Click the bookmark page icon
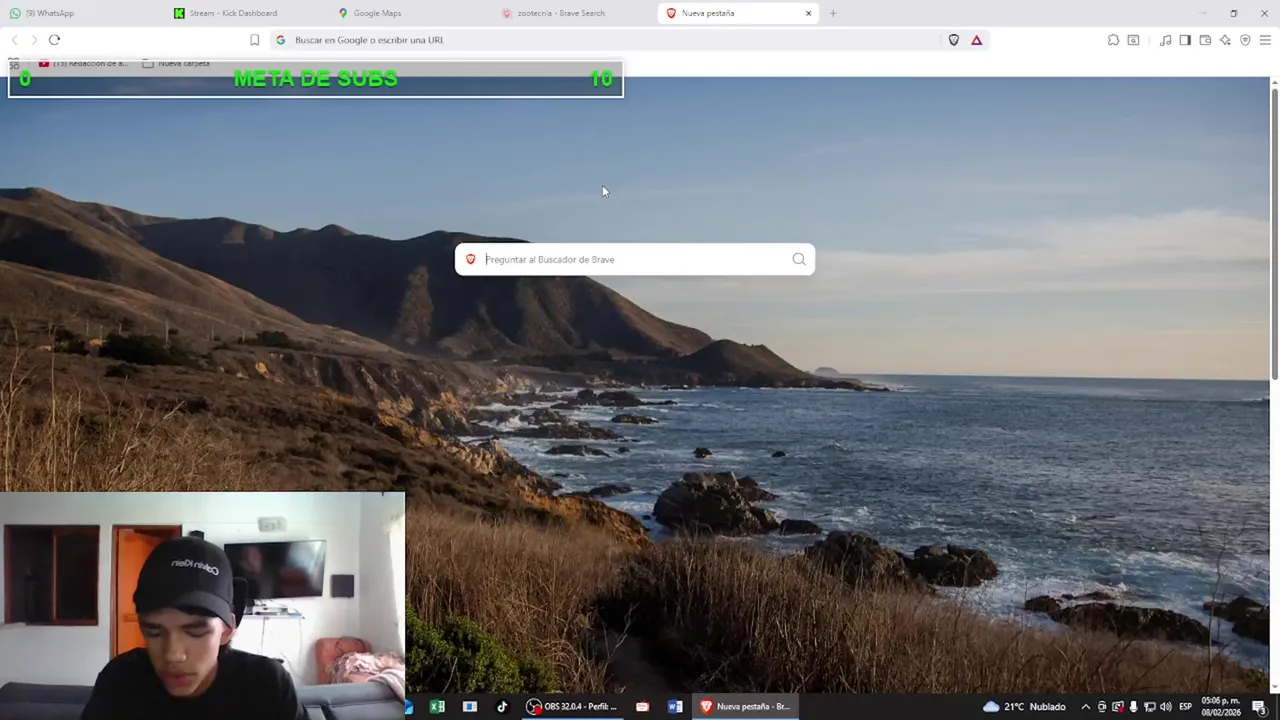 pos(254,40)
